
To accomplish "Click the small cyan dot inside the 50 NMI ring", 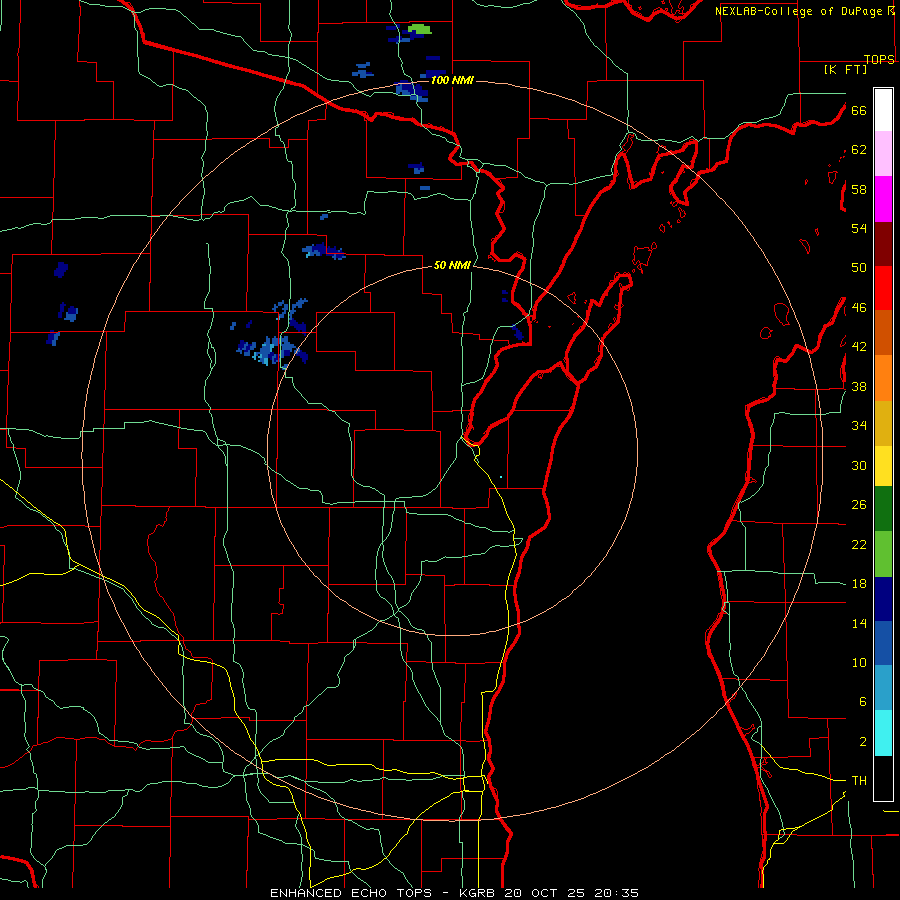I will tap(501, 477).
